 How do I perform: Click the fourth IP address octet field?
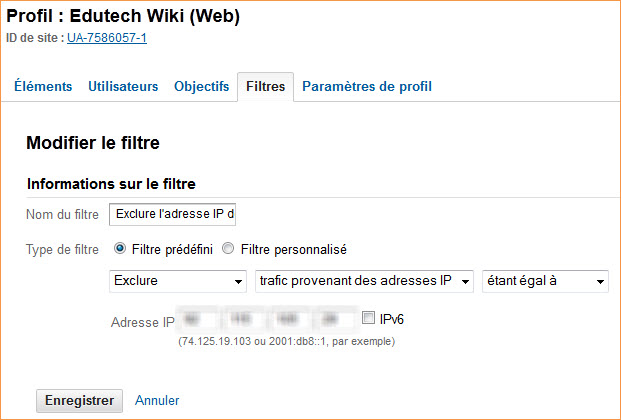coord(333,319)
